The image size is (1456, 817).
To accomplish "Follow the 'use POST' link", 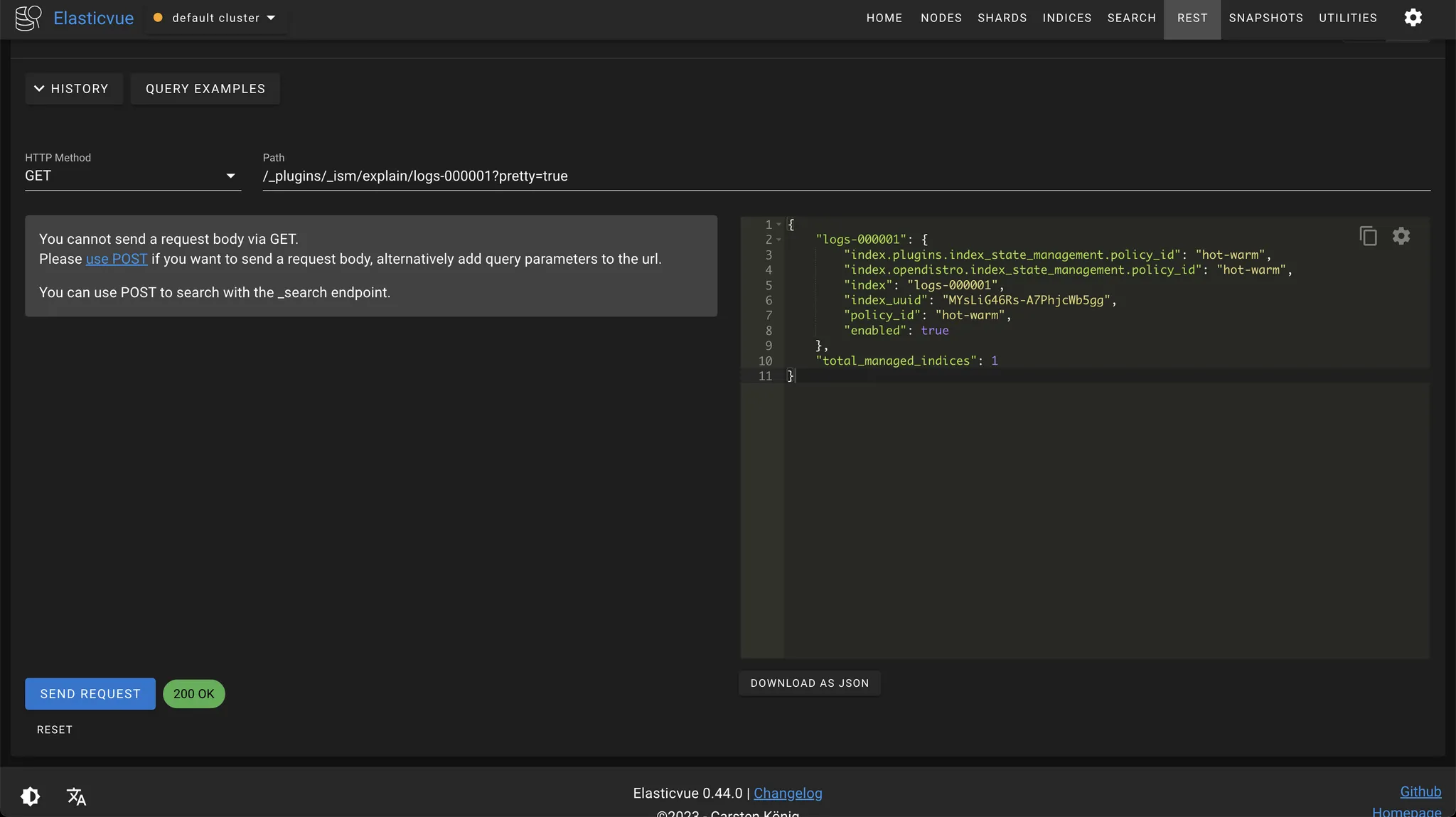I will pyautogui.click(x=117, y=259).
